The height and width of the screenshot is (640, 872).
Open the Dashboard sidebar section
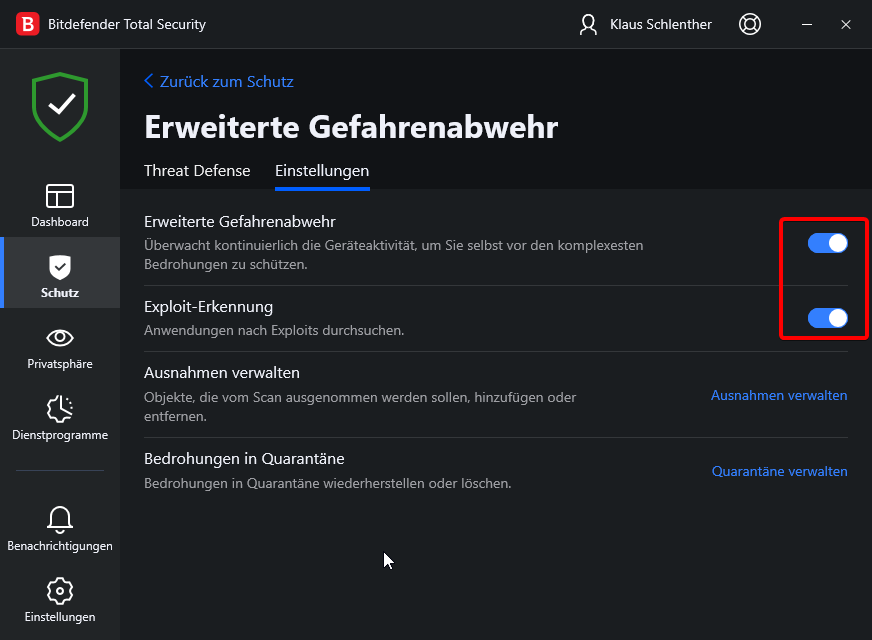60,205
